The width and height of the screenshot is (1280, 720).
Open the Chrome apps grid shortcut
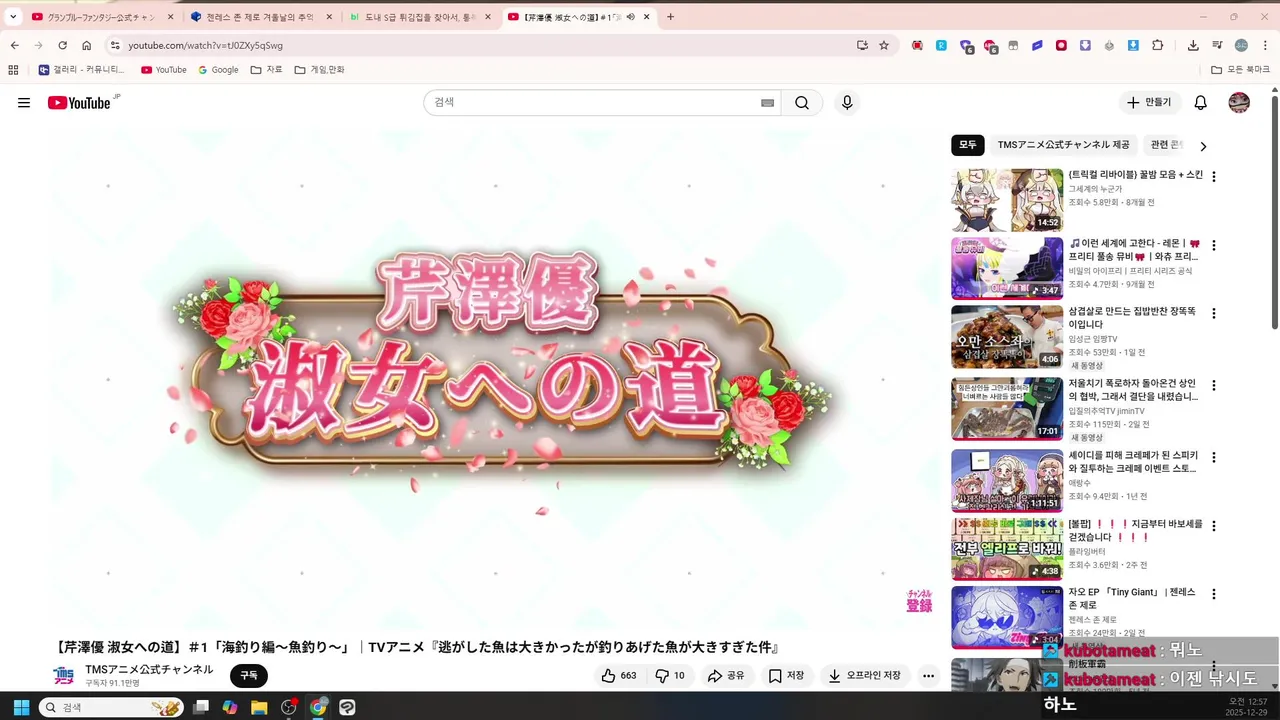point(13,70)
